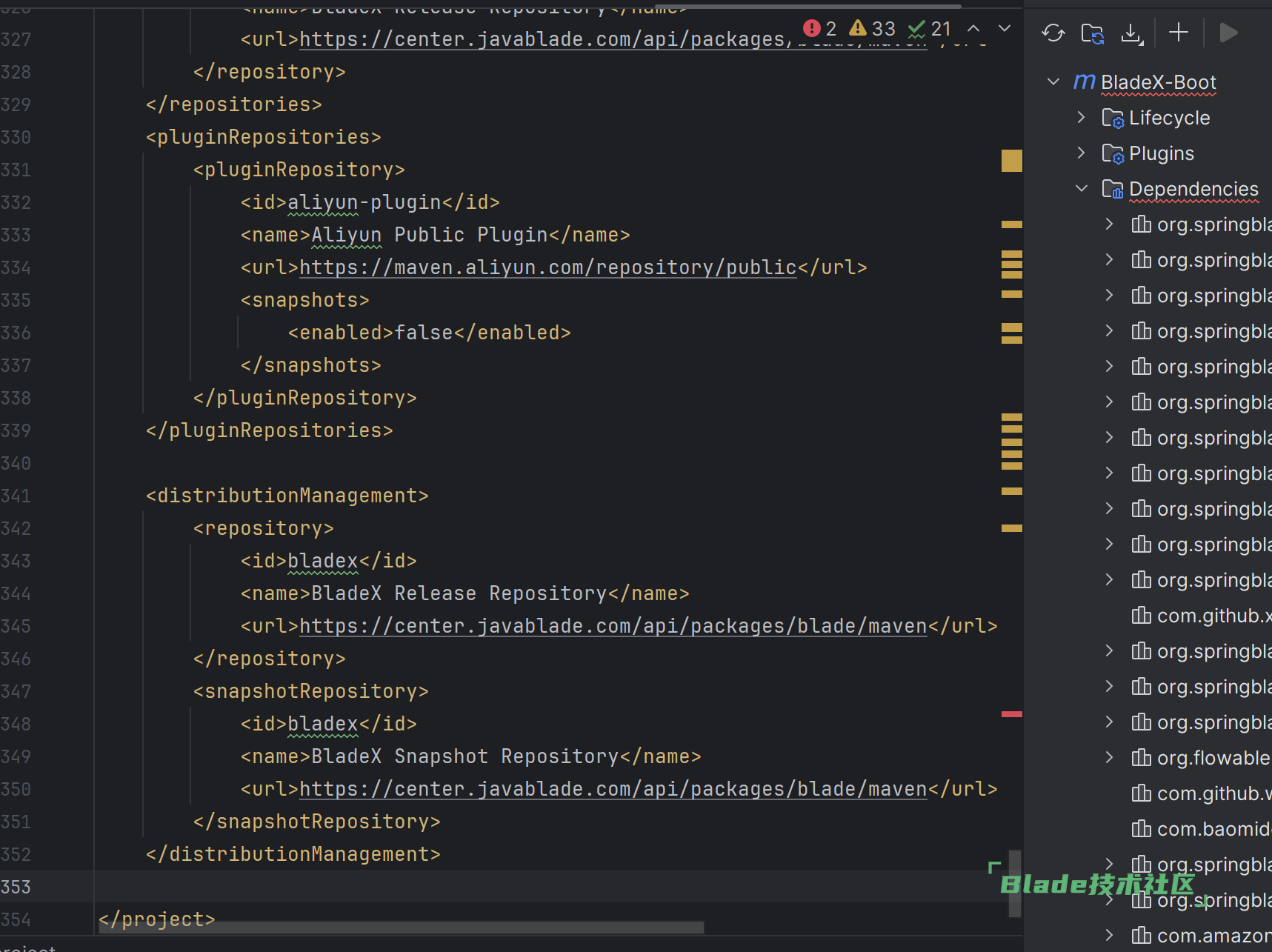Image resolution: width=1272 pixels, height=952 pixels.
Task: Open the URL on line 327
Action: tap(545, 39)
